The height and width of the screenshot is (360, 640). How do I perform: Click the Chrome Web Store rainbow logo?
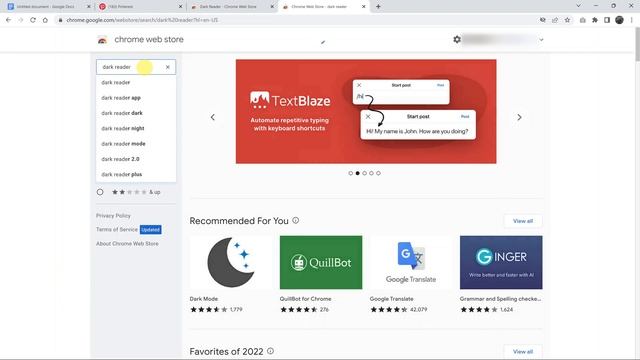(x=102, y=40)
